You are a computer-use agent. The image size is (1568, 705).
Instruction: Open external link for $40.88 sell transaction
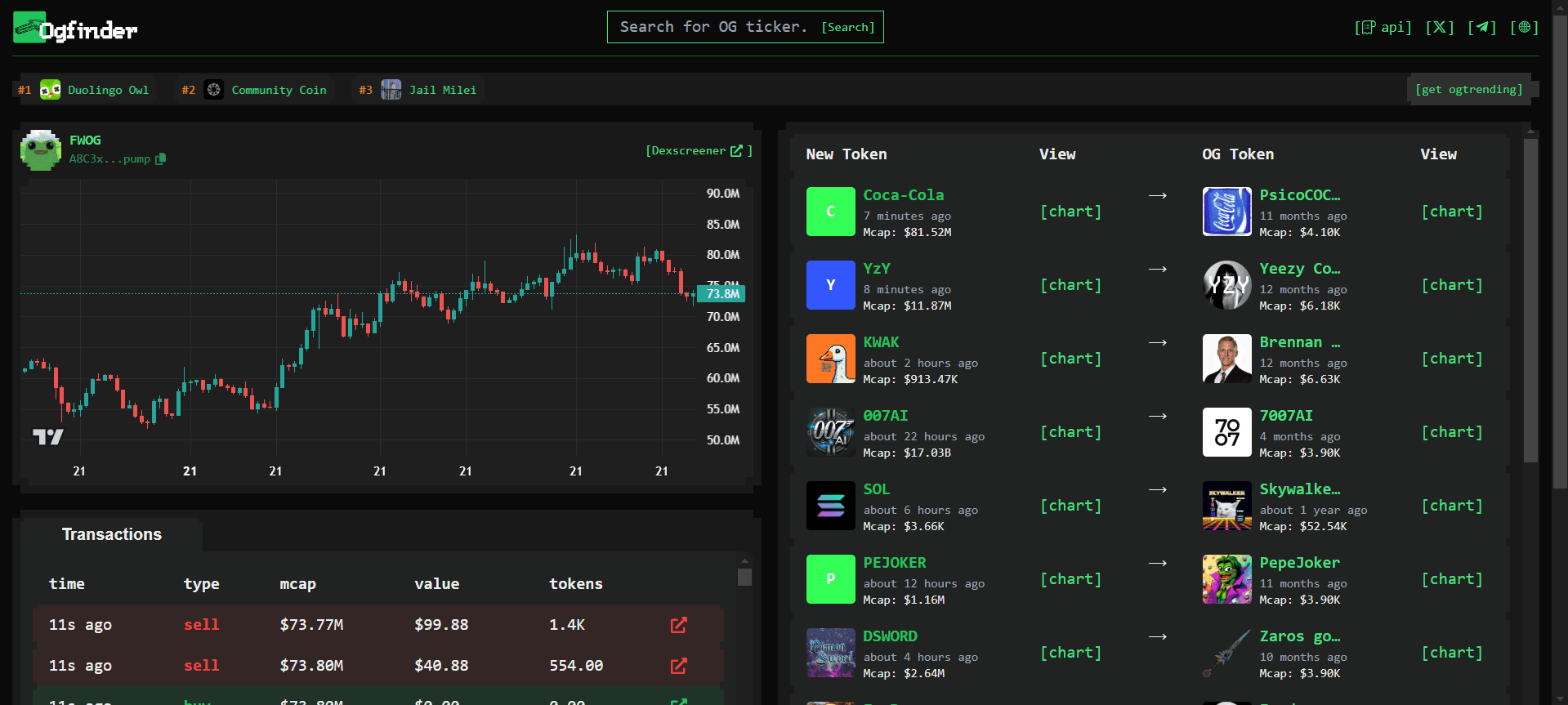pos(678,666)
